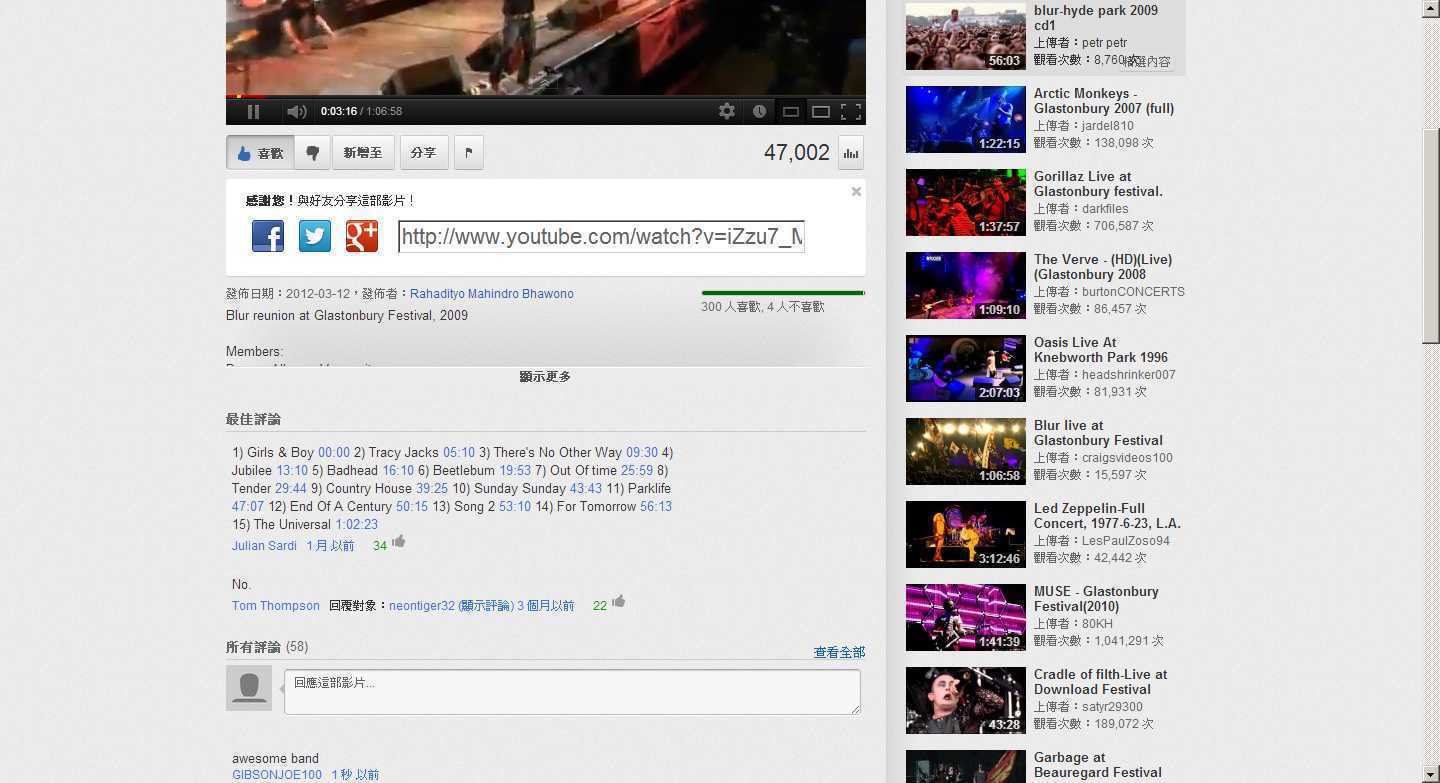
Task: Click the Watch Later clock icon
Action: 759,112
